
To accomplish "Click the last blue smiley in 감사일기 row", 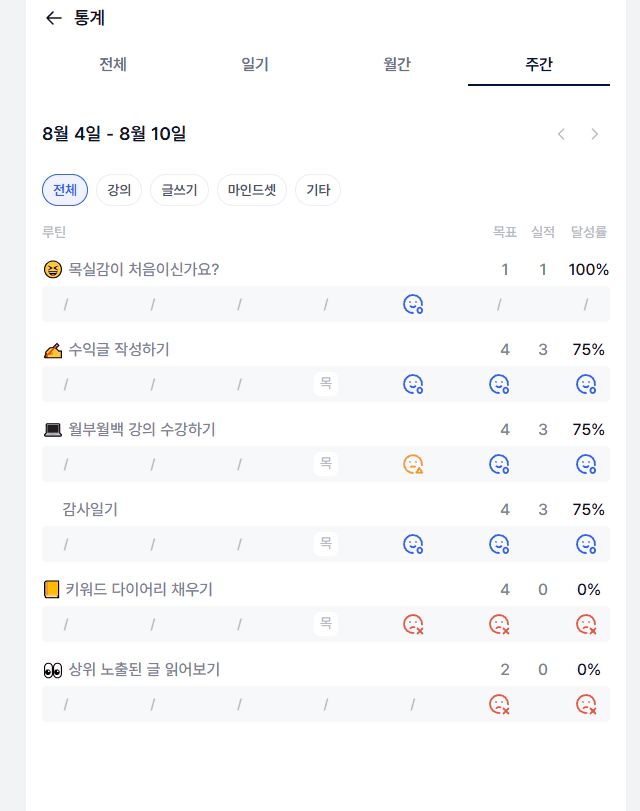I will pos(586,544).
